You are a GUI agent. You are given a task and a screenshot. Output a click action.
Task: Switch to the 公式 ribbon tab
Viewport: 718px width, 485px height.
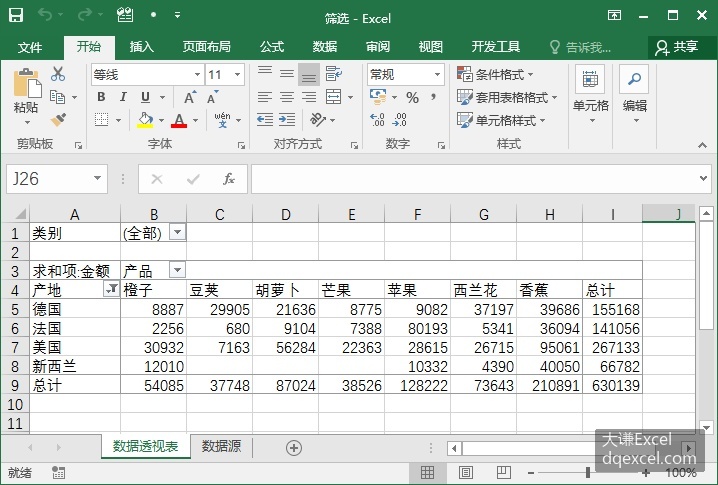[272, 47]
